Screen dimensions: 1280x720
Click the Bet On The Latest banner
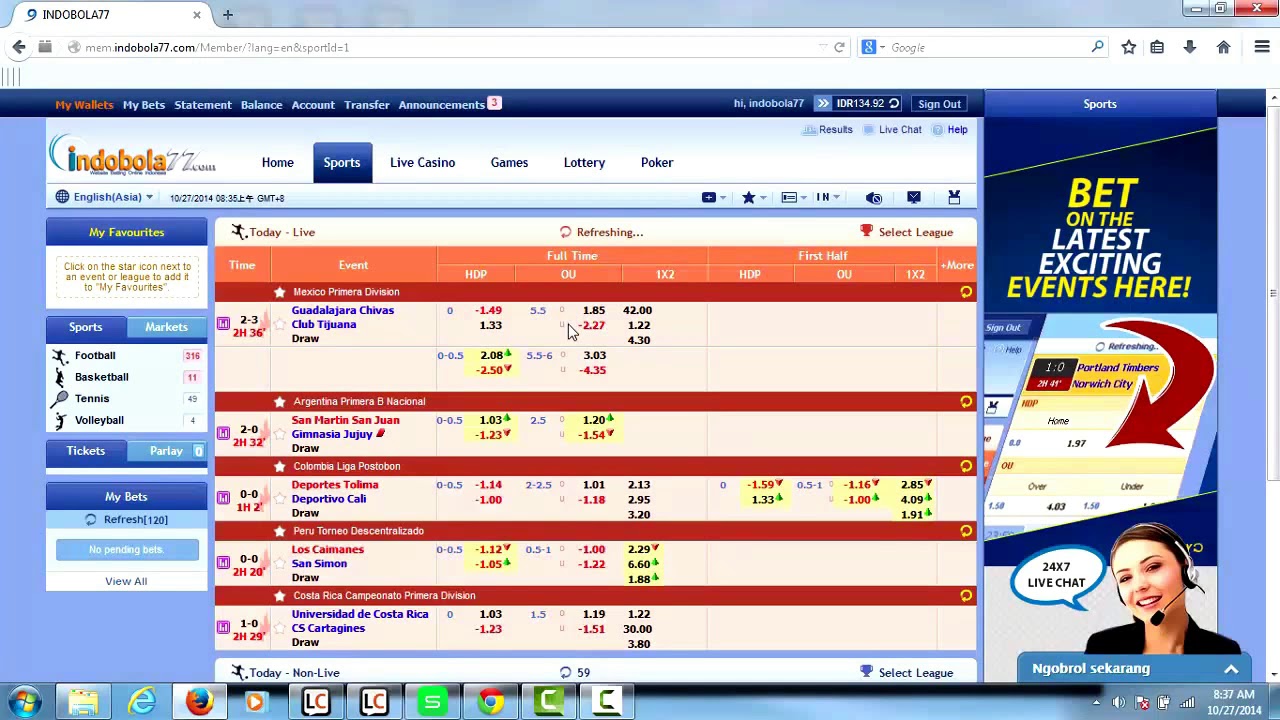(x=1100, y=387)
